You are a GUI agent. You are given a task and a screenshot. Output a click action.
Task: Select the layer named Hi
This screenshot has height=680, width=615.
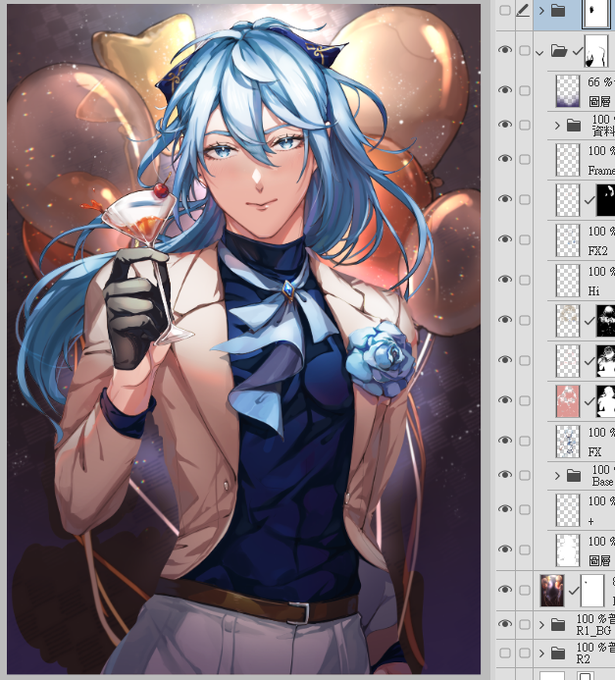(594, 291)
